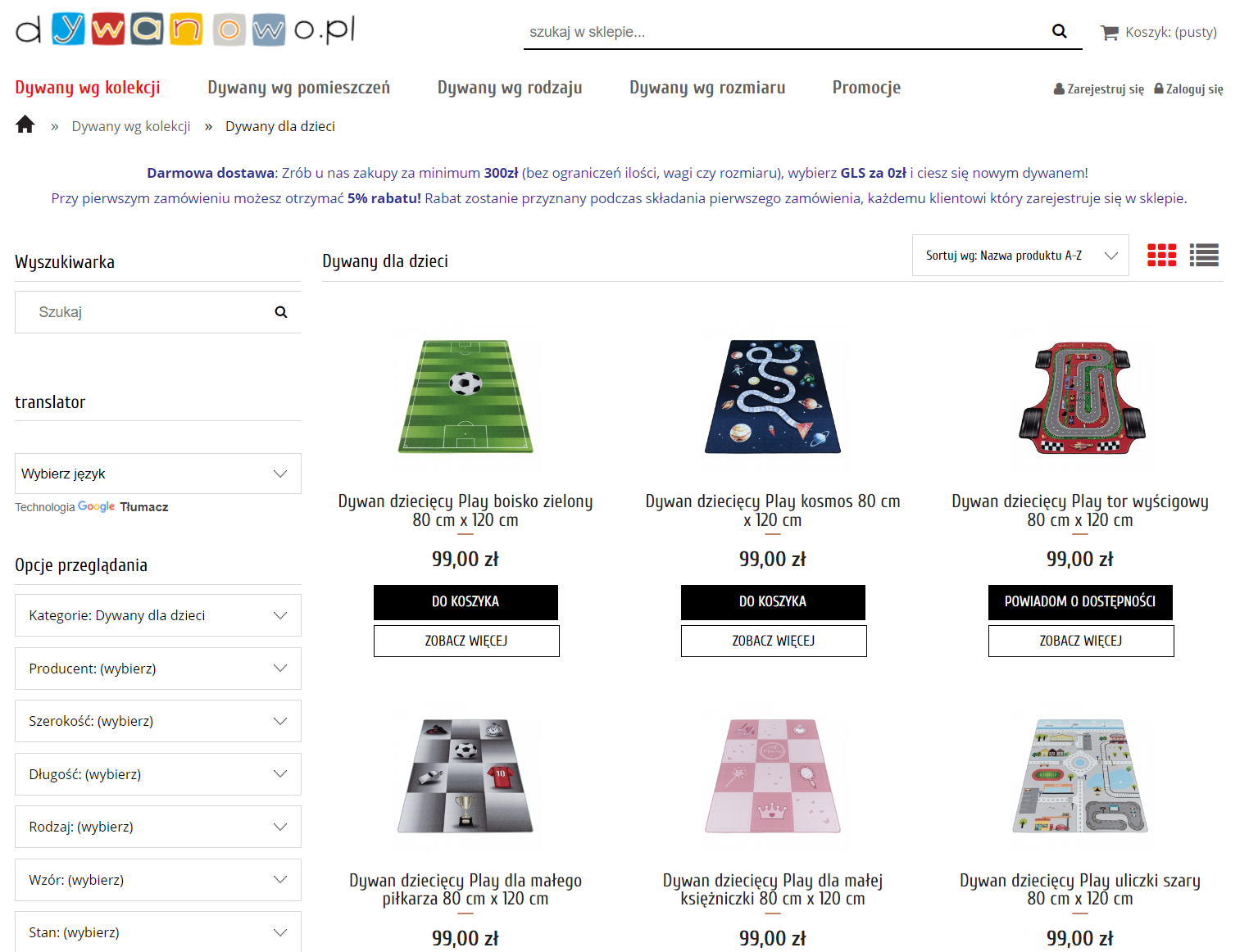Screen dimensions: 1258x952
Task: Open the kosmos rug thumbnail image
Action: coord(773,397)
